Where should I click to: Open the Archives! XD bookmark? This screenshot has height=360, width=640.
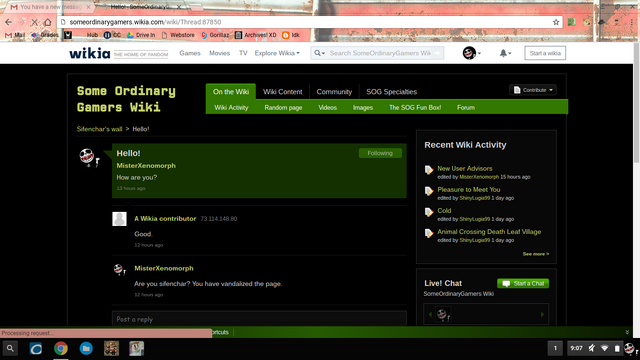[256, 35]
